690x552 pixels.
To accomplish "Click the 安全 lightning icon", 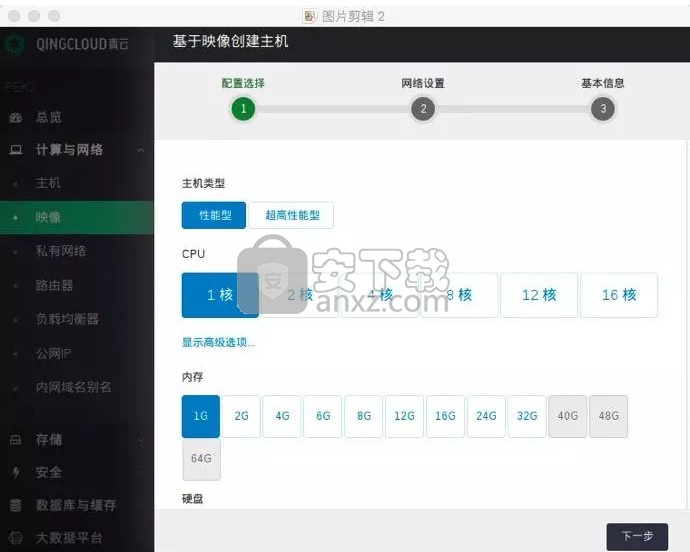I will [x=16, y=472].
